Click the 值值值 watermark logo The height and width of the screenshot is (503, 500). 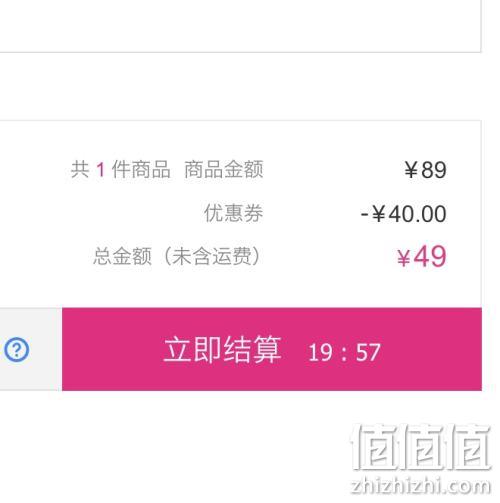click(x=421, y=447)
